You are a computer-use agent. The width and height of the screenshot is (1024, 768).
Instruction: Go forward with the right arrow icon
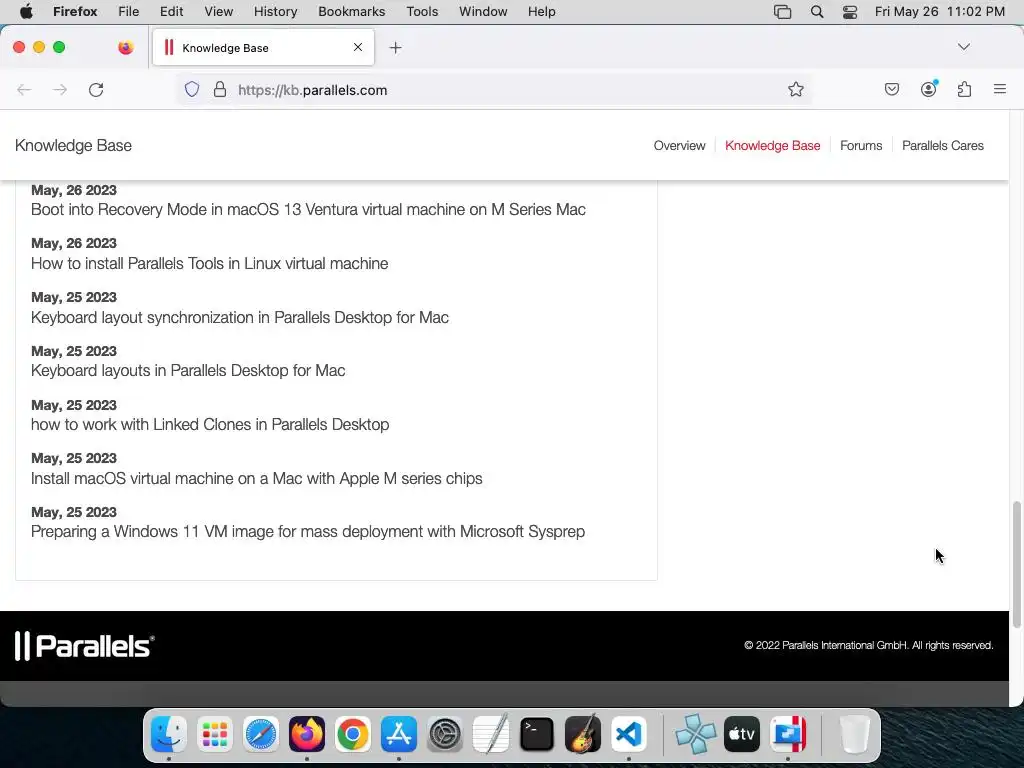[60, 89]
